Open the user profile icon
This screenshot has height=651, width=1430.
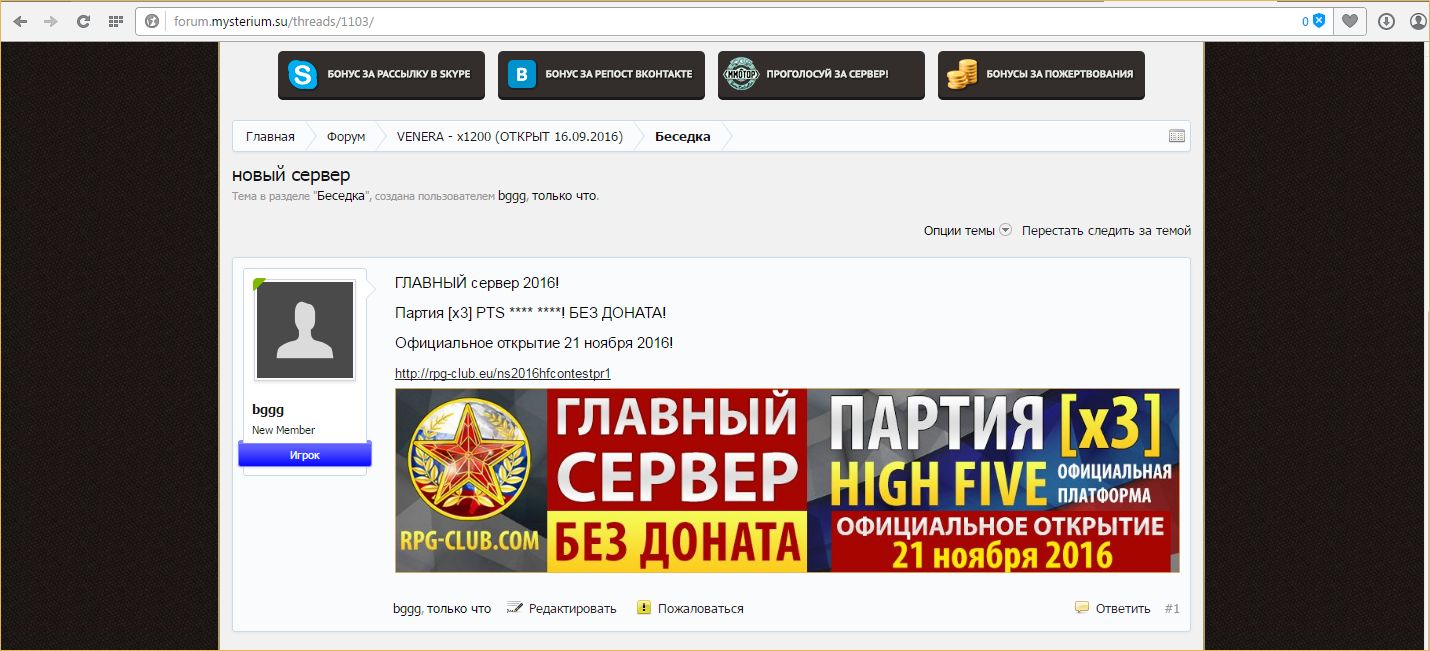[x=1418, y=21]
